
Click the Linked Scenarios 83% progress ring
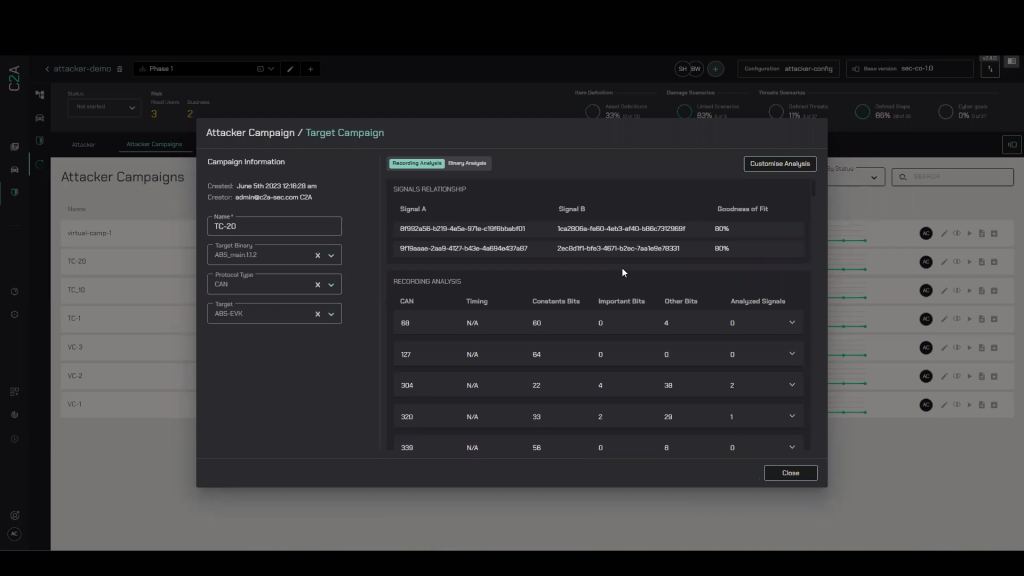tap(684, 112)
